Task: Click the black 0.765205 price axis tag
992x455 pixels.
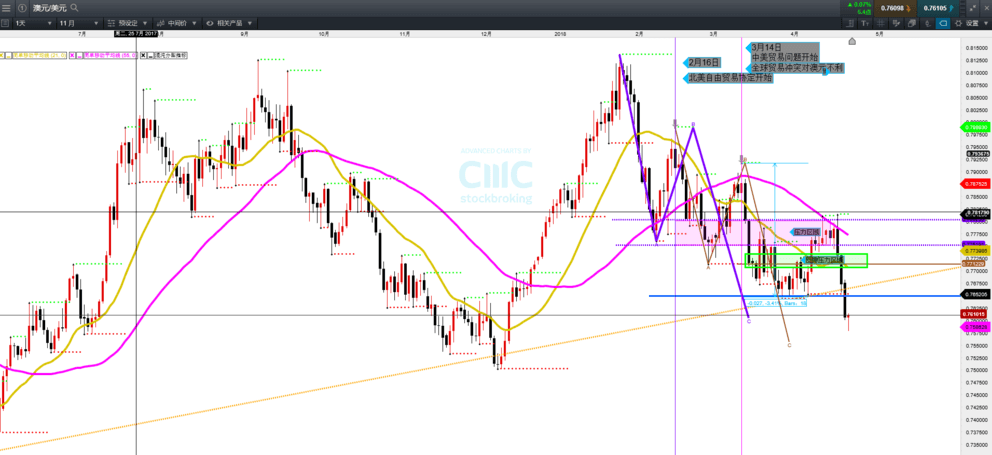Action: (975, 295)
